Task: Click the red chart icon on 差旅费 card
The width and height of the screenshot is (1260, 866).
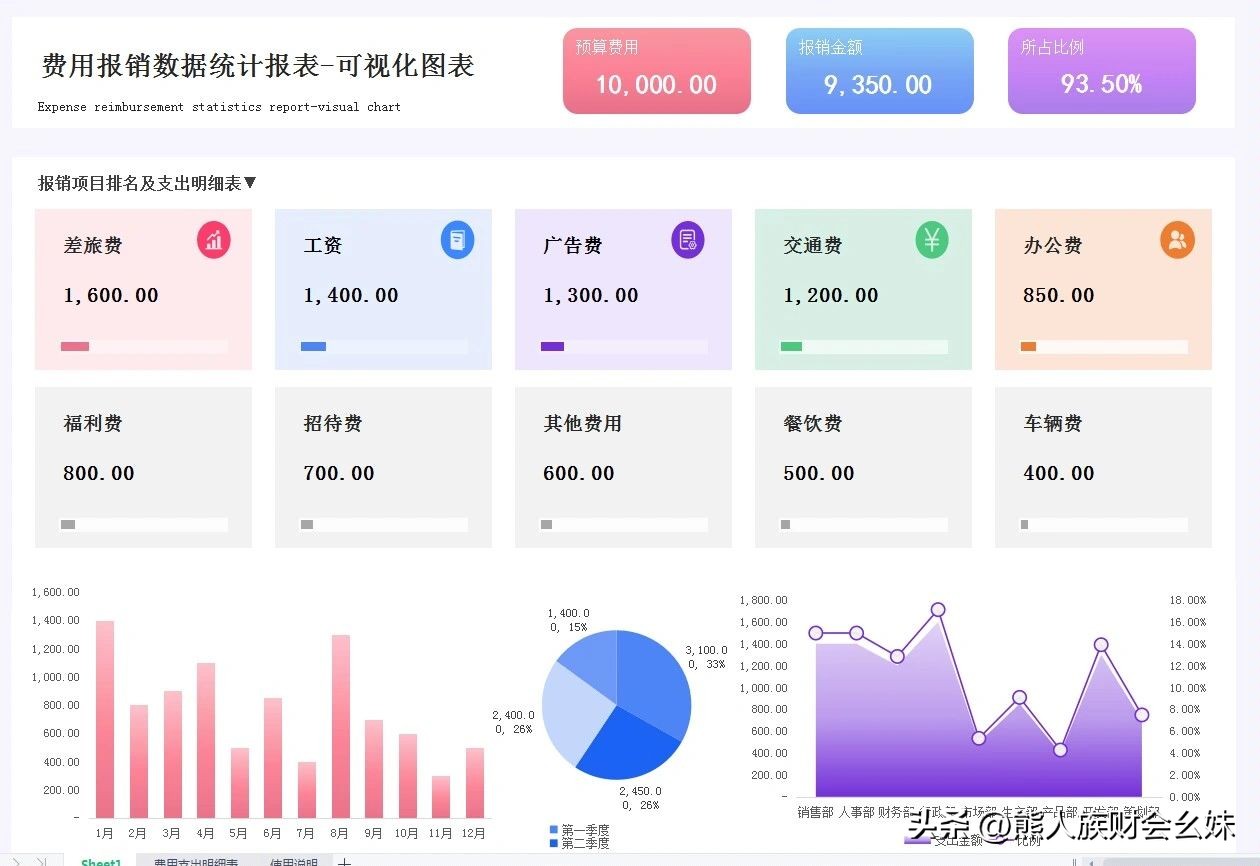Action: click(x=213, y=240)
